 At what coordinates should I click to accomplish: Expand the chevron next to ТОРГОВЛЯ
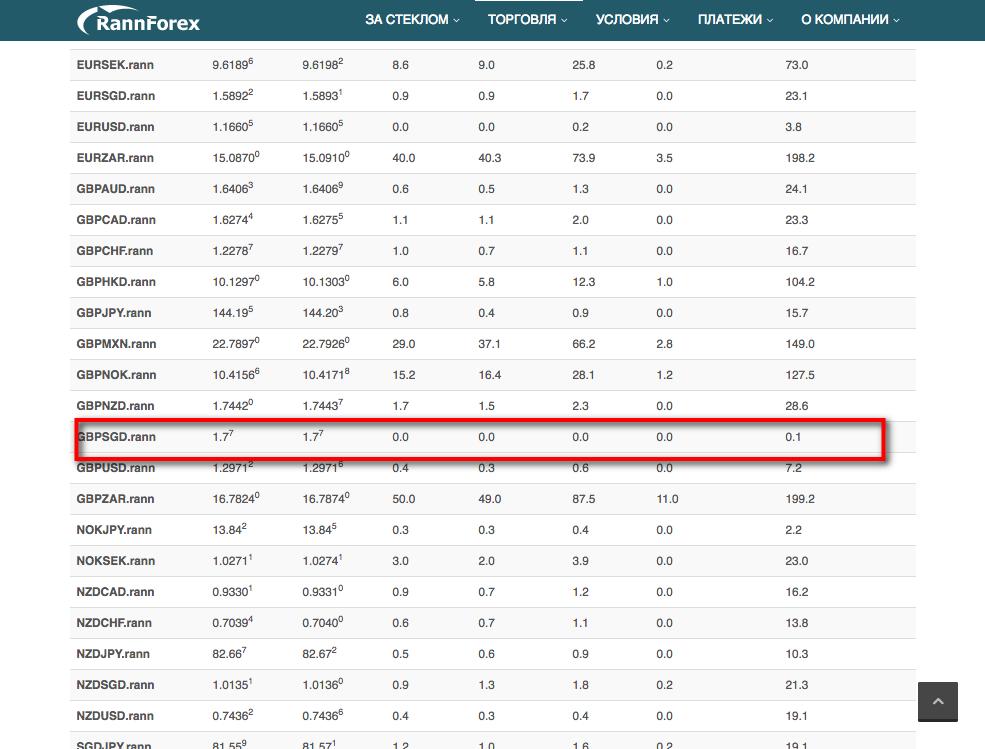[564, 21]
